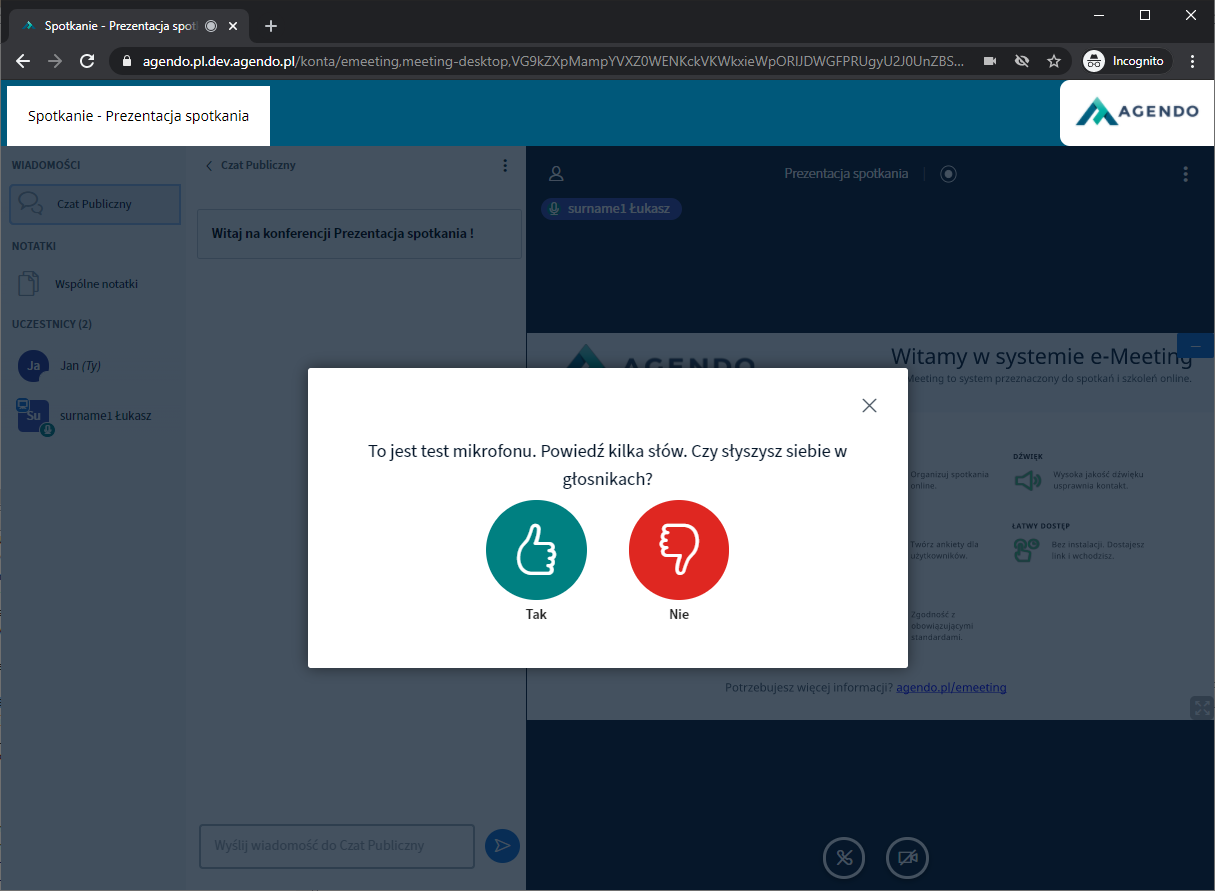Open chat options three-dot menu
The image size is (1215, 891).
(x=505, y=166)
